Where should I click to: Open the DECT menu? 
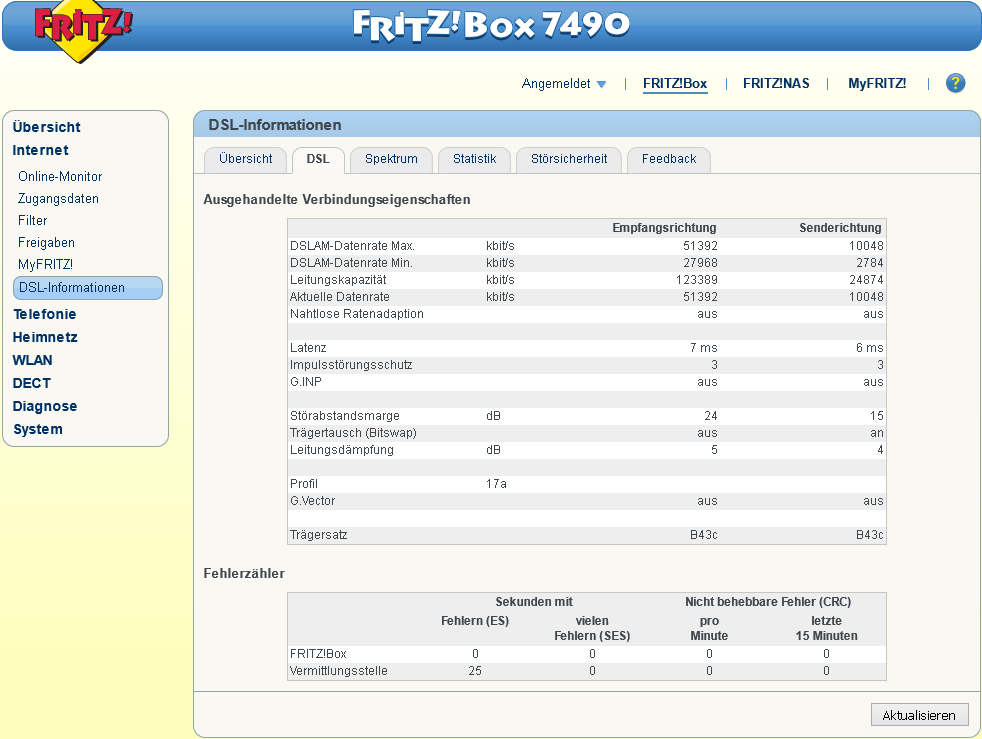pyautogui.click(x=31, y=383)
